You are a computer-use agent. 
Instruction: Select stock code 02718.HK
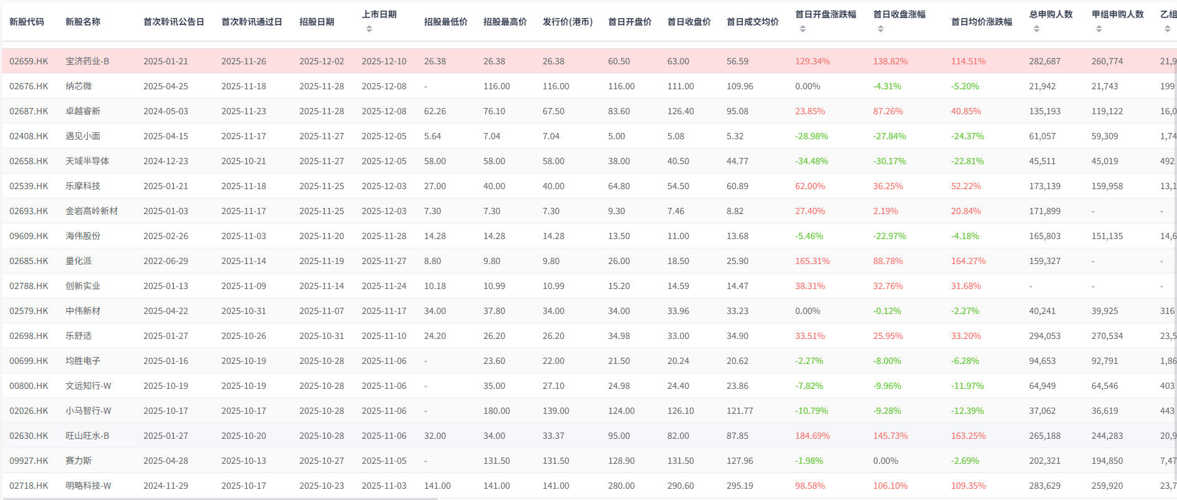pyautogui.click(x=29, y=486)
